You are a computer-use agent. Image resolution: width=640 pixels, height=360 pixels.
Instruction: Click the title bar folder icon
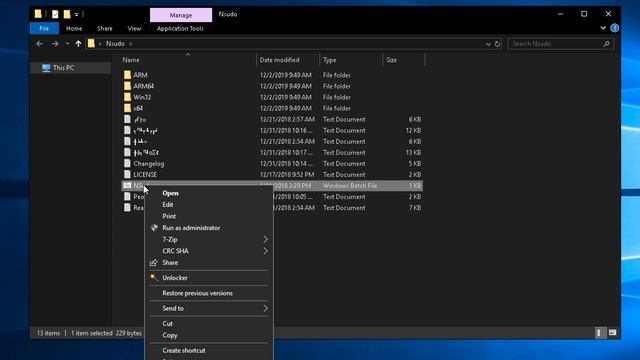click(x=38, y=14)
